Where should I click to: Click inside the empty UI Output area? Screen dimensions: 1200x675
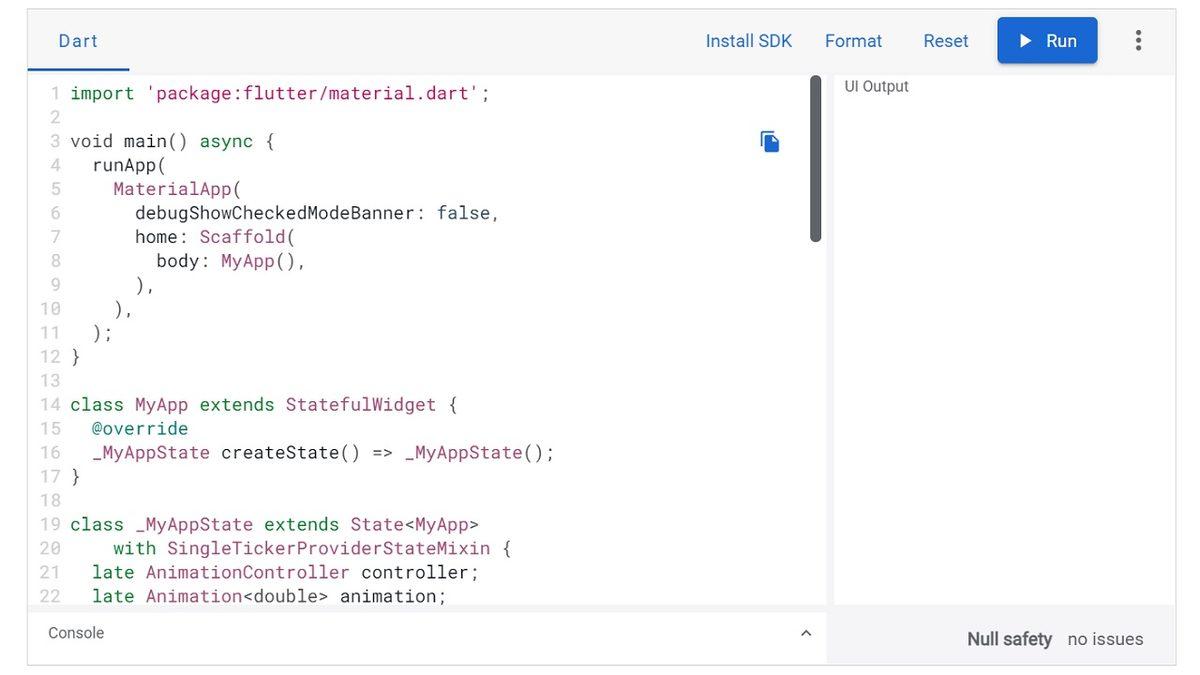1000,350
